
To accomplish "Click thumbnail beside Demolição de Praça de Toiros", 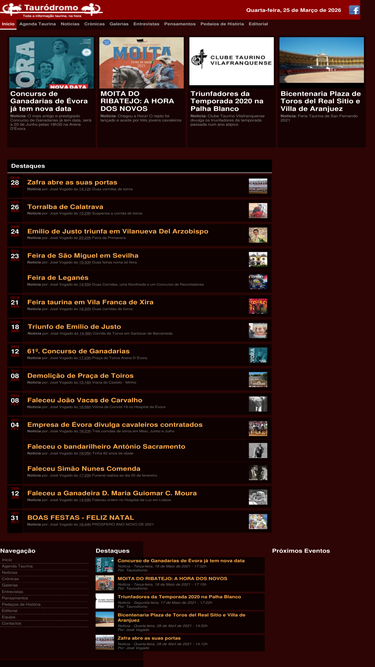I will coord(258,379).
